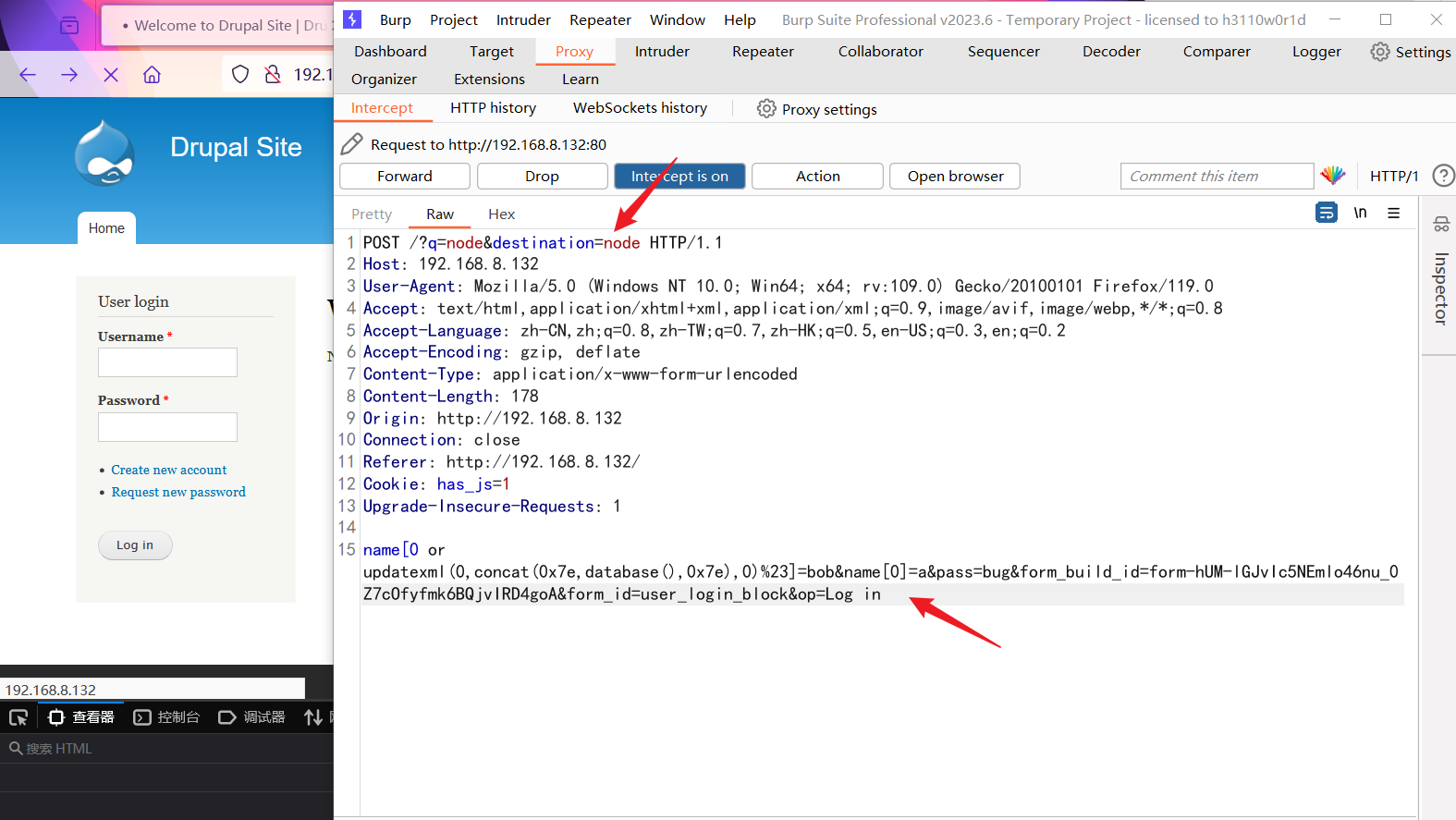Select the HTTP/1 protocol label
1456x820 pixels.
tap(1394, 176)
